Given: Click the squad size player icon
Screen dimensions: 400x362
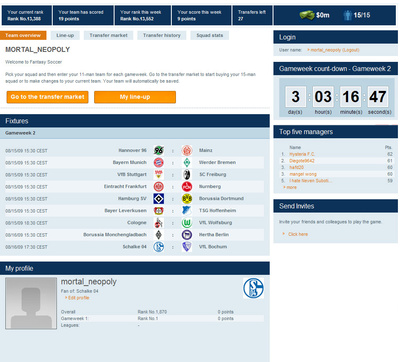Looking at the screenshot, I should click(x=347, y=15).
